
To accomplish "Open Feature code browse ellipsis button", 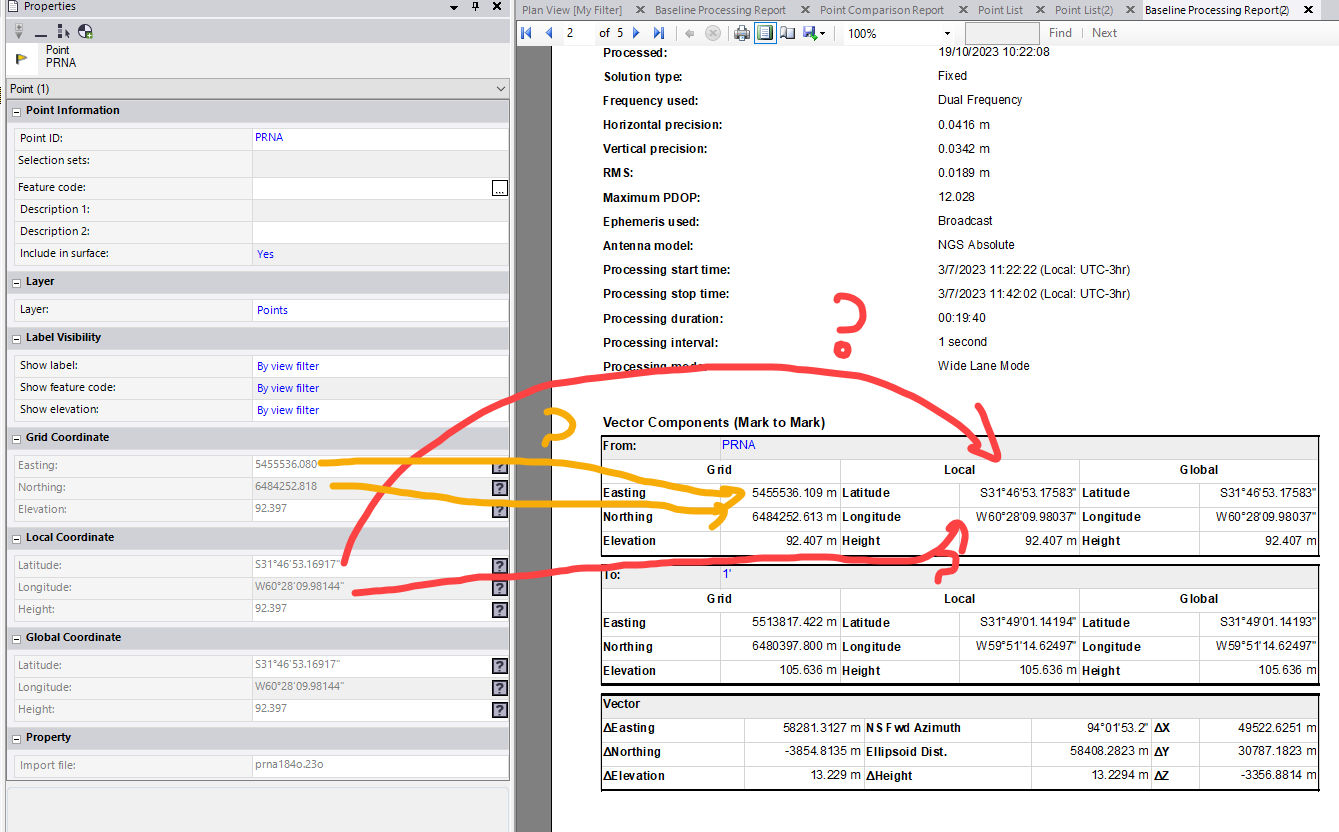I will click(499, 188).
